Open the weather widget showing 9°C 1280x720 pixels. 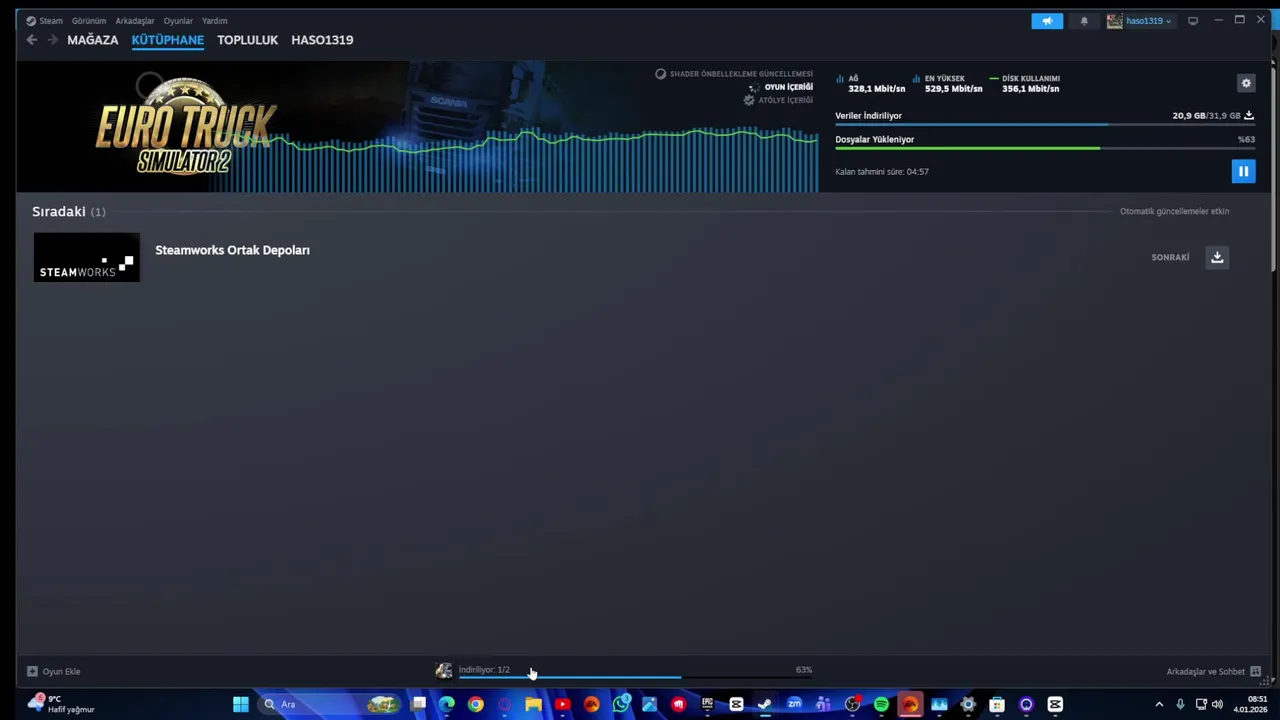62,704
